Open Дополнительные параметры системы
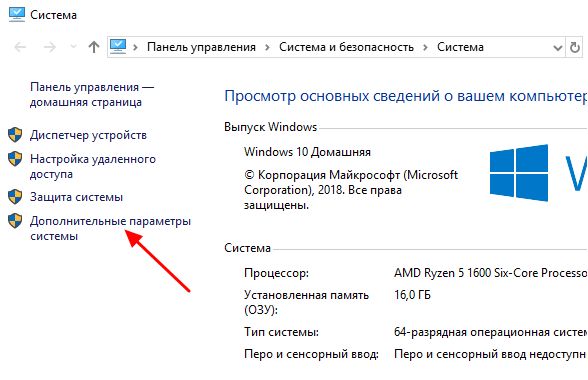The width and height of the screenshot is (588, 380). (110, 228)
